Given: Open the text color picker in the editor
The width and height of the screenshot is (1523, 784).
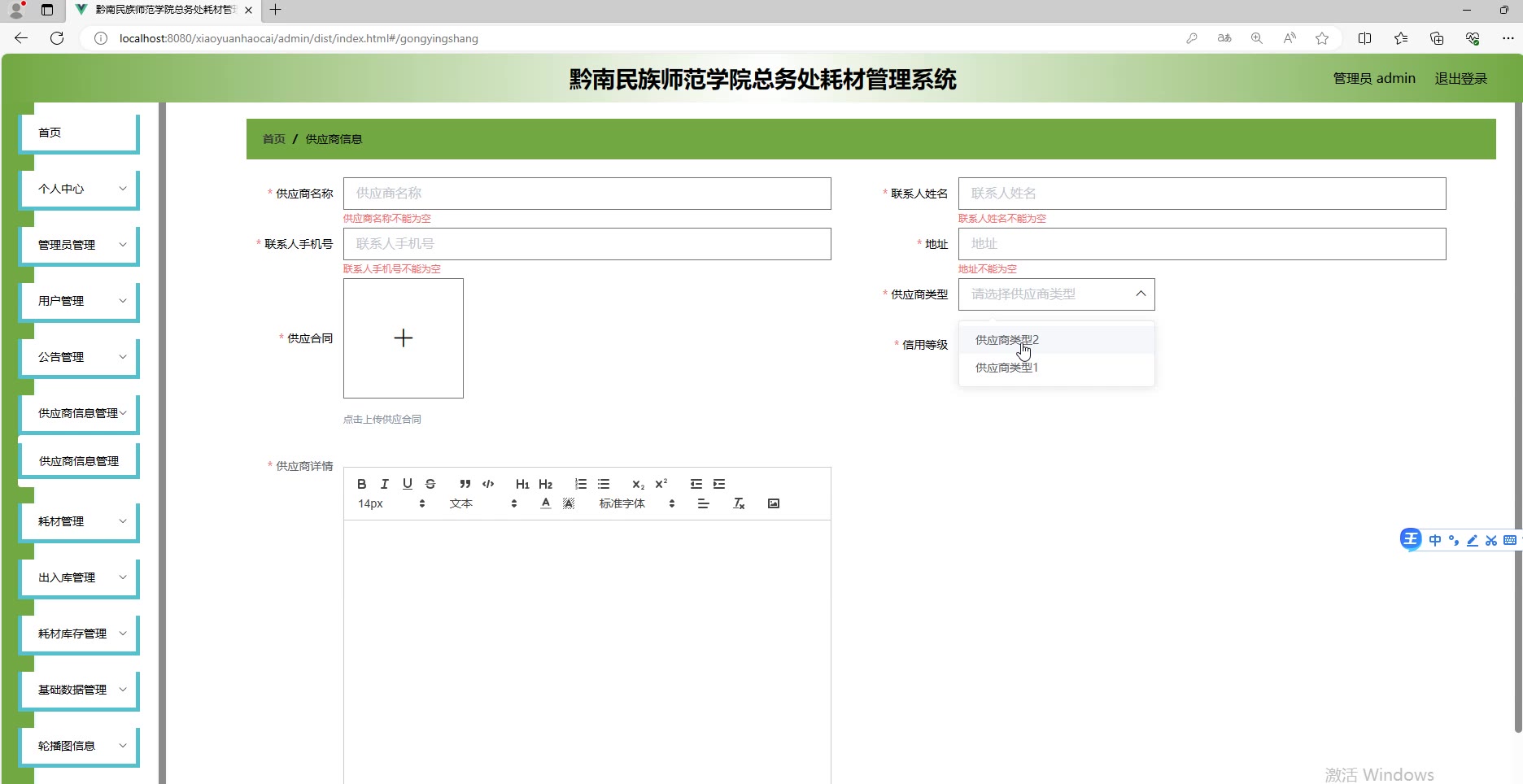Looking at the screenshot, I should point(546,503).
